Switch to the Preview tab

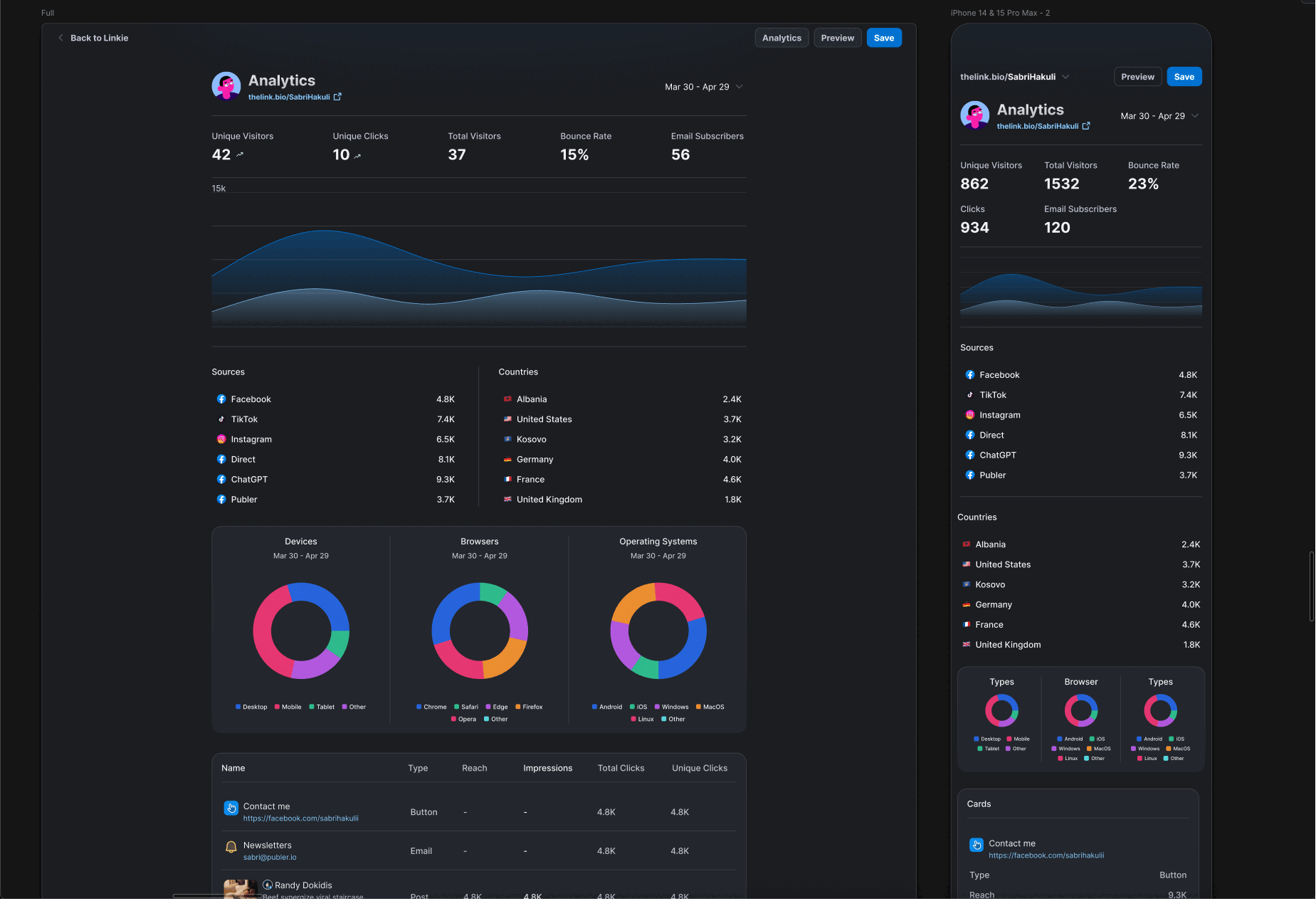(x=838, y=38)
